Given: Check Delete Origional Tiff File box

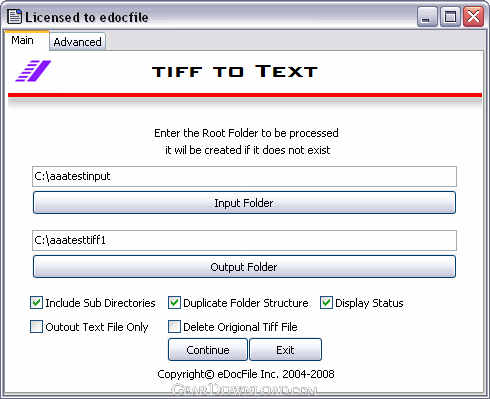Looking at the screenshot, I should [x=174, y=327].
